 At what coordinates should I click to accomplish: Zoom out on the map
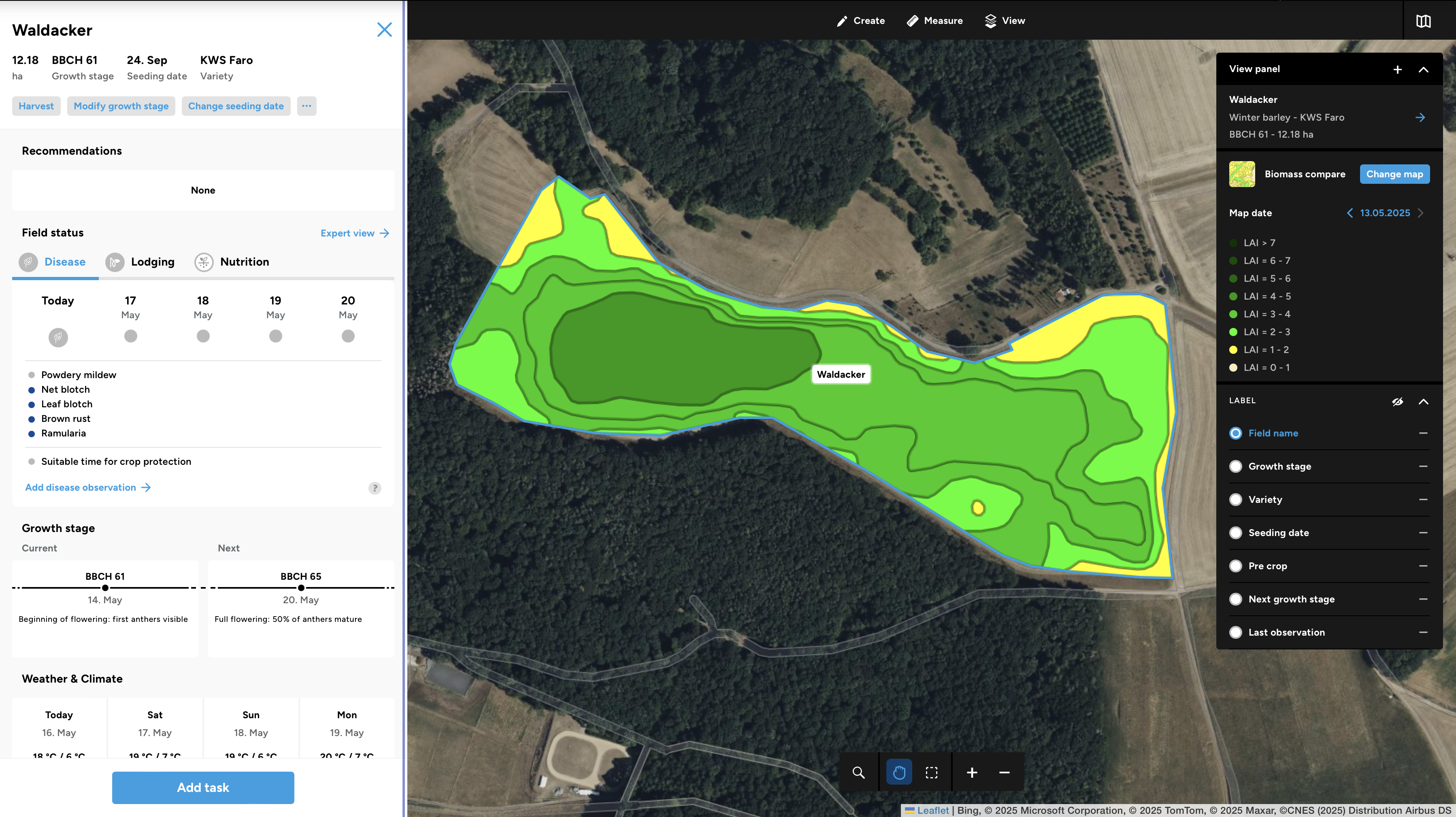1005,772
